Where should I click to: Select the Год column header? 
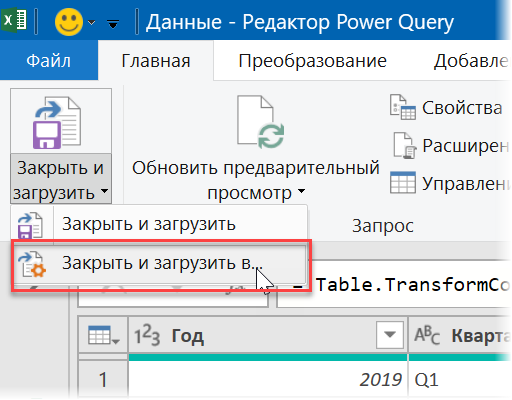coord(268,335)
